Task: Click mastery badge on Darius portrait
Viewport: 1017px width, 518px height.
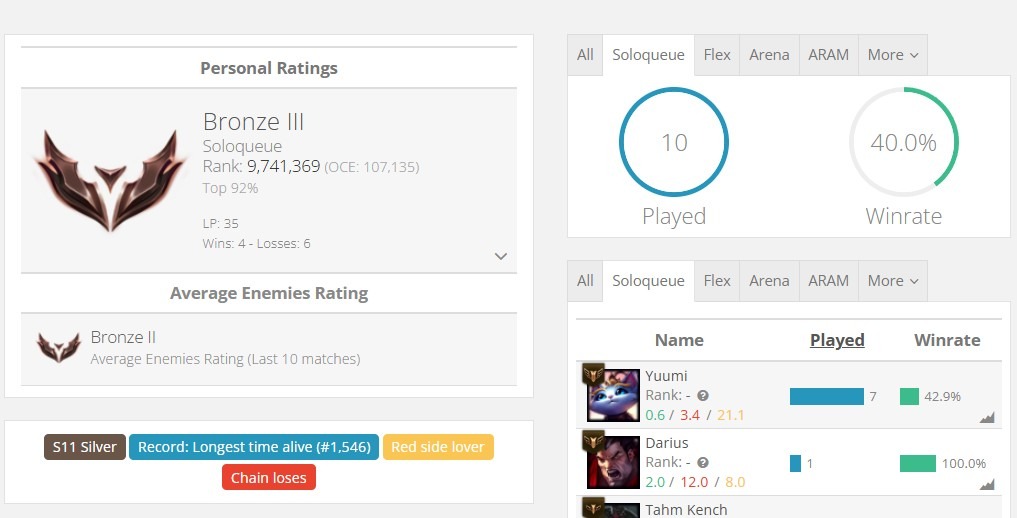Action: (593, 441)
